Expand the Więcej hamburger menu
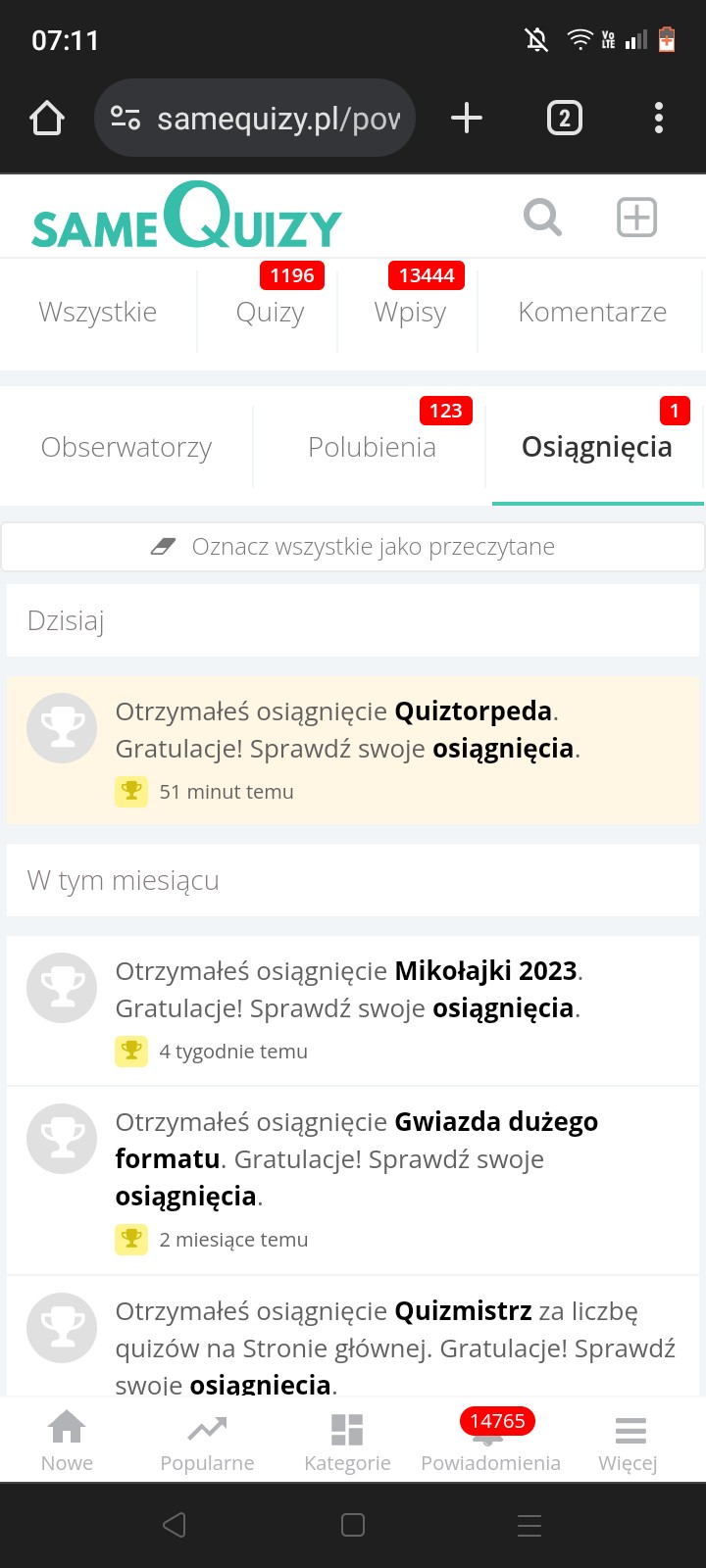This screenshot has width=706, height=1568. [x=630, y=1441]
